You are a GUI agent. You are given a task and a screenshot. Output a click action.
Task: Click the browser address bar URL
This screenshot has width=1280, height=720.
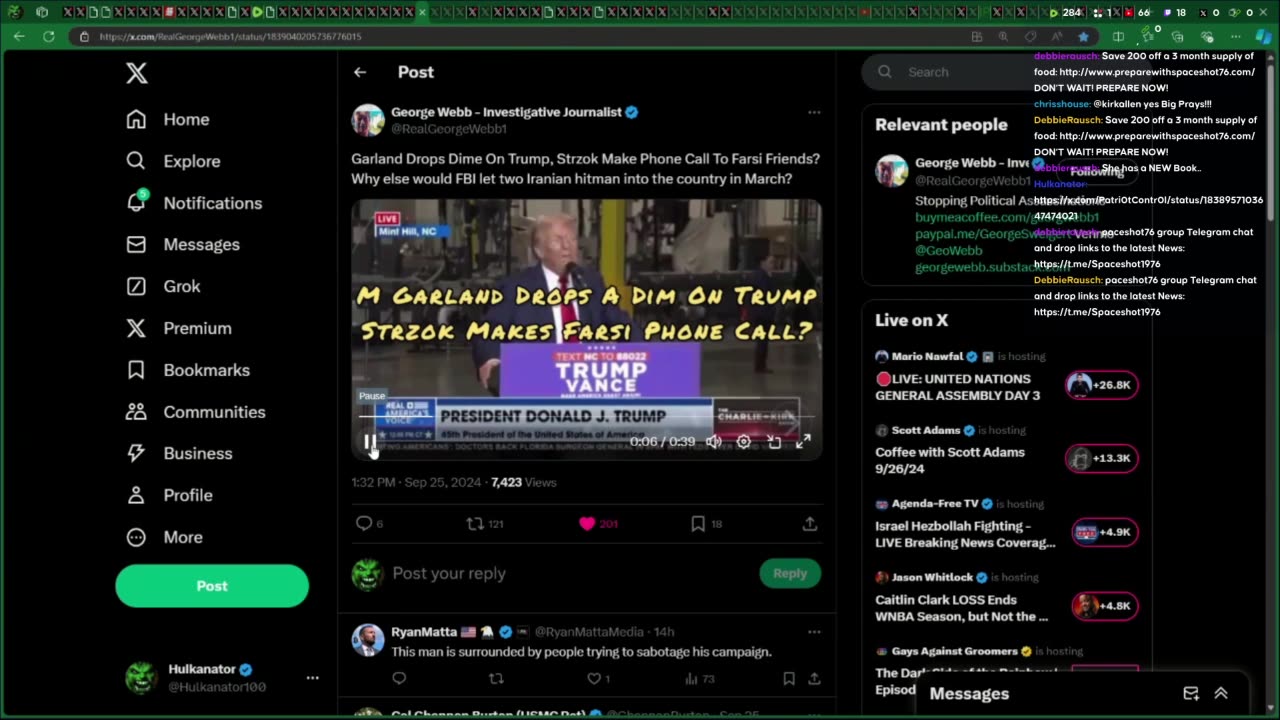pos(230,36)
